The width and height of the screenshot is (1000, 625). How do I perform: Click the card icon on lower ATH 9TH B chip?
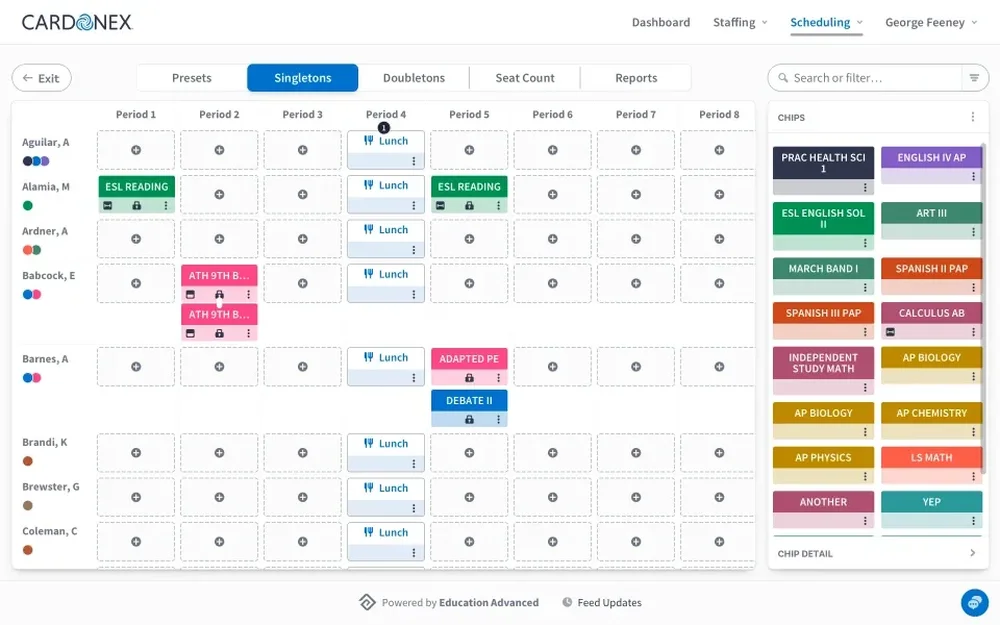coord(190,334)
